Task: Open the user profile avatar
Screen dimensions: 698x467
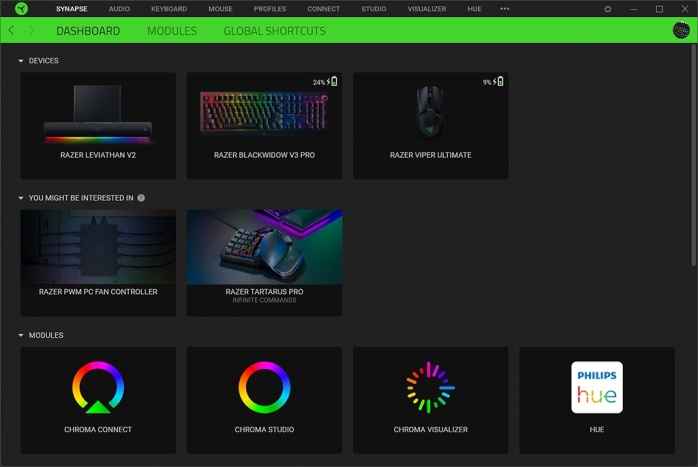Action: click(x=681, y=30)
